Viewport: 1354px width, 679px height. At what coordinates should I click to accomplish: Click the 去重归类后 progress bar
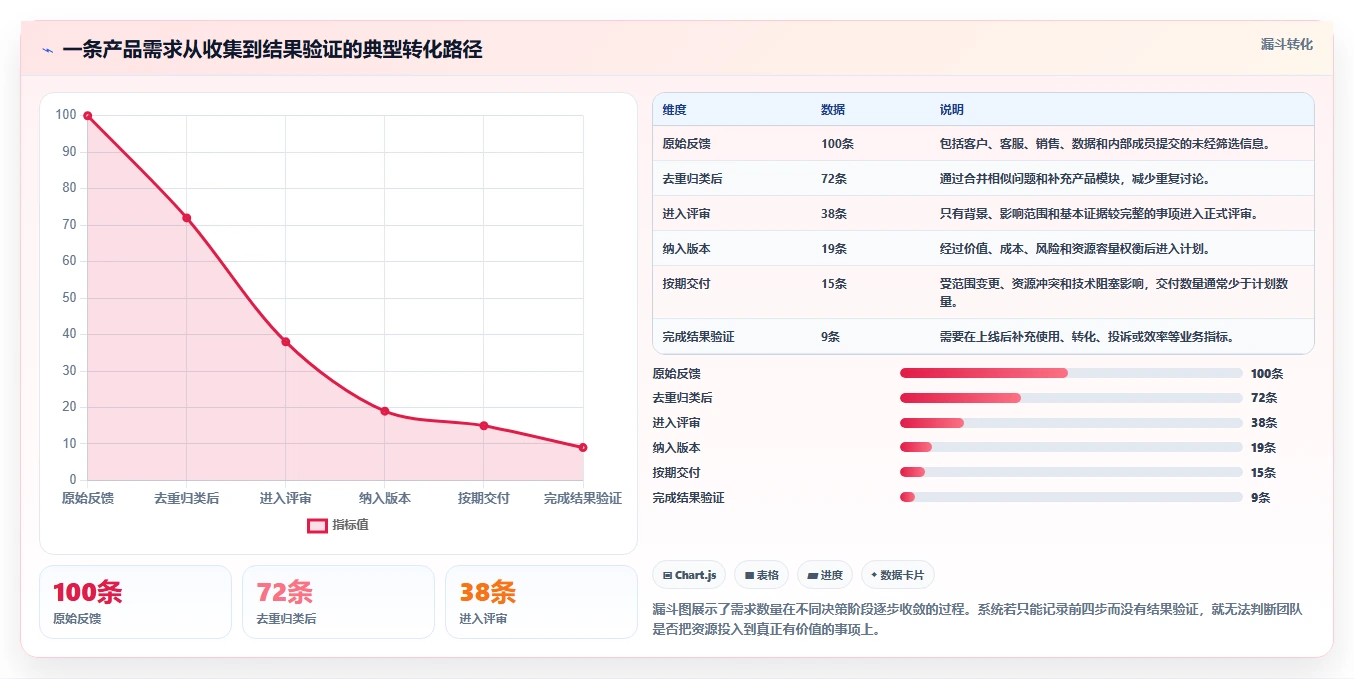point(1071,398)
